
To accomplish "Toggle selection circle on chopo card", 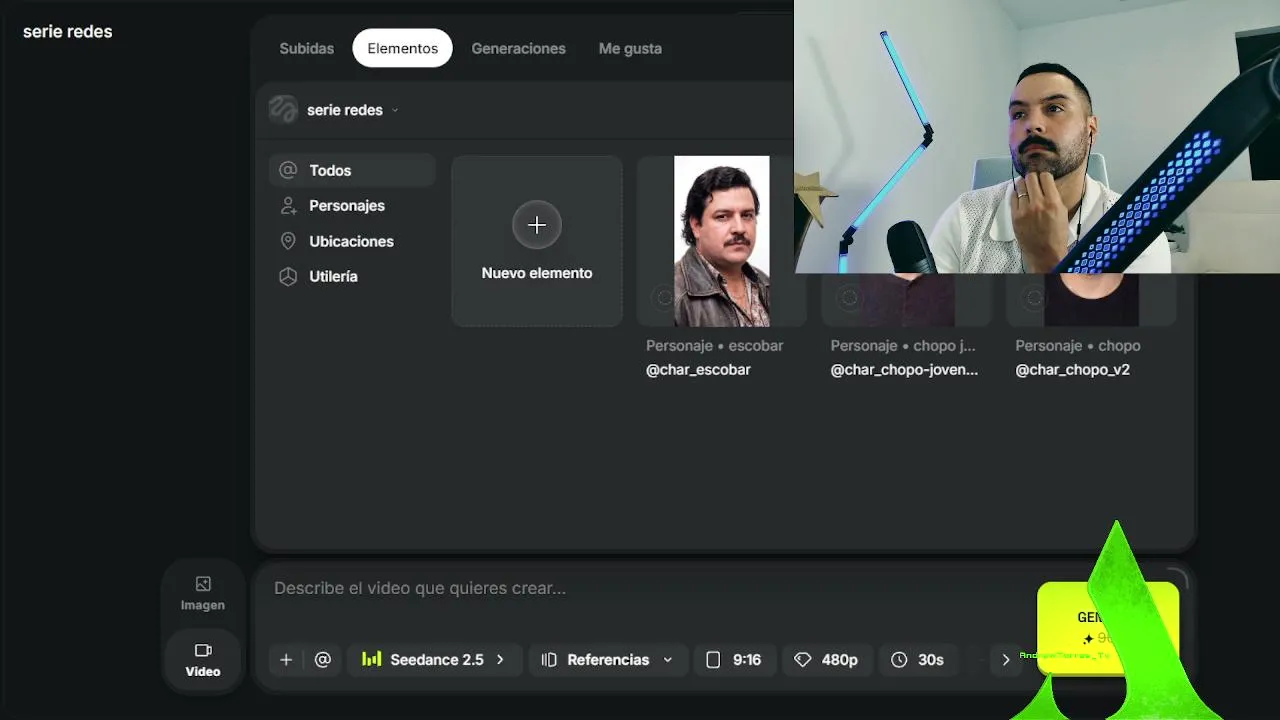I will coord(1034,298).
